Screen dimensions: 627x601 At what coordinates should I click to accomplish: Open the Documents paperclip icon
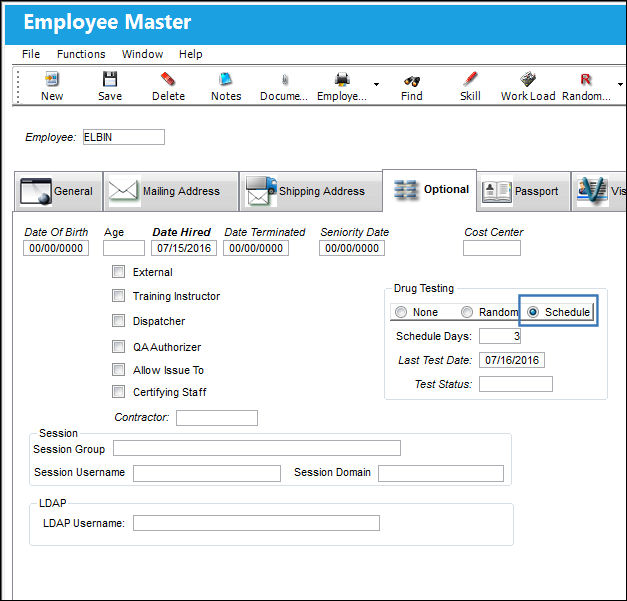coord(284,80)
